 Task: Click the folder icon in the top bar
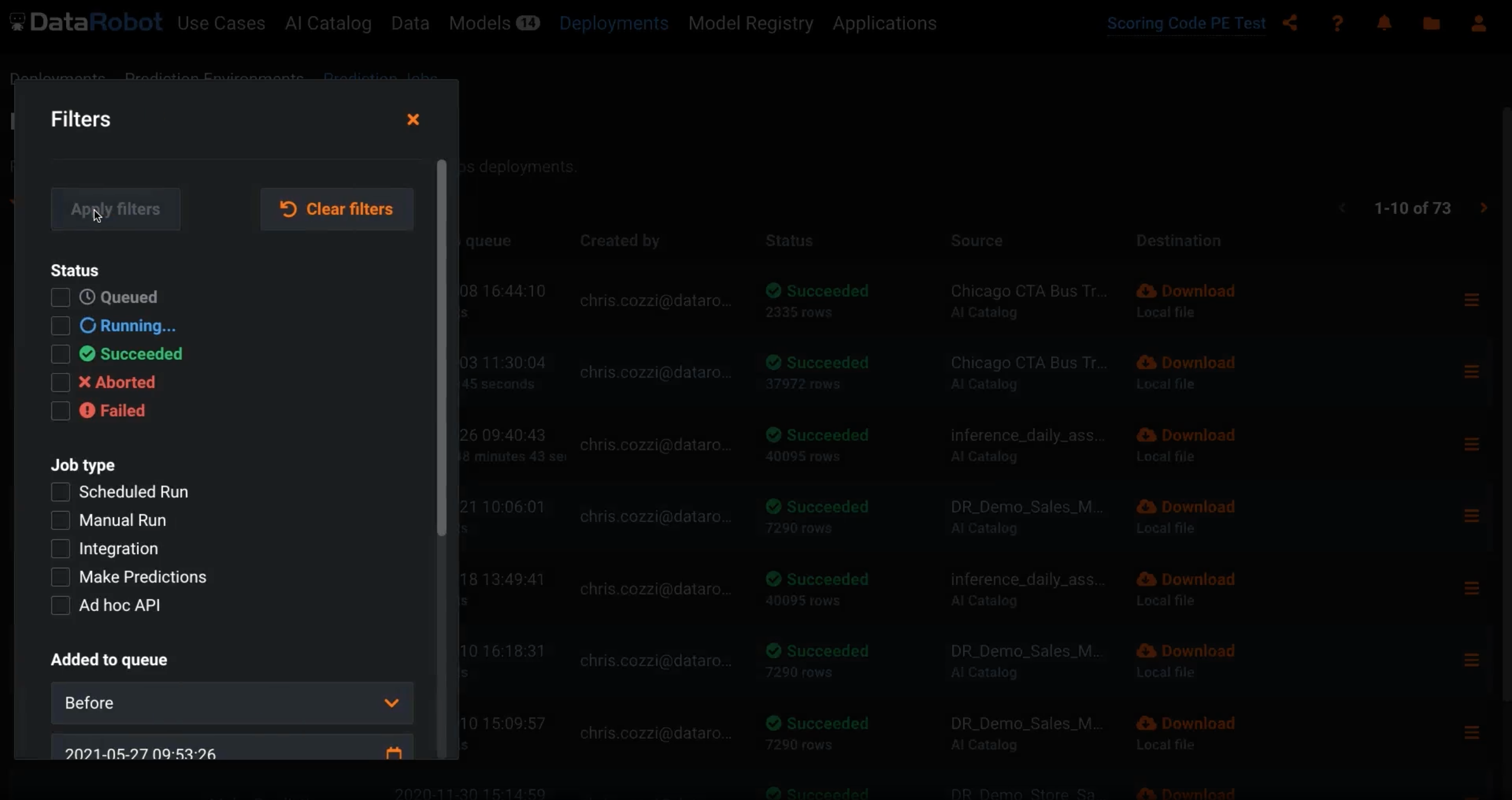click(1430, 23)
